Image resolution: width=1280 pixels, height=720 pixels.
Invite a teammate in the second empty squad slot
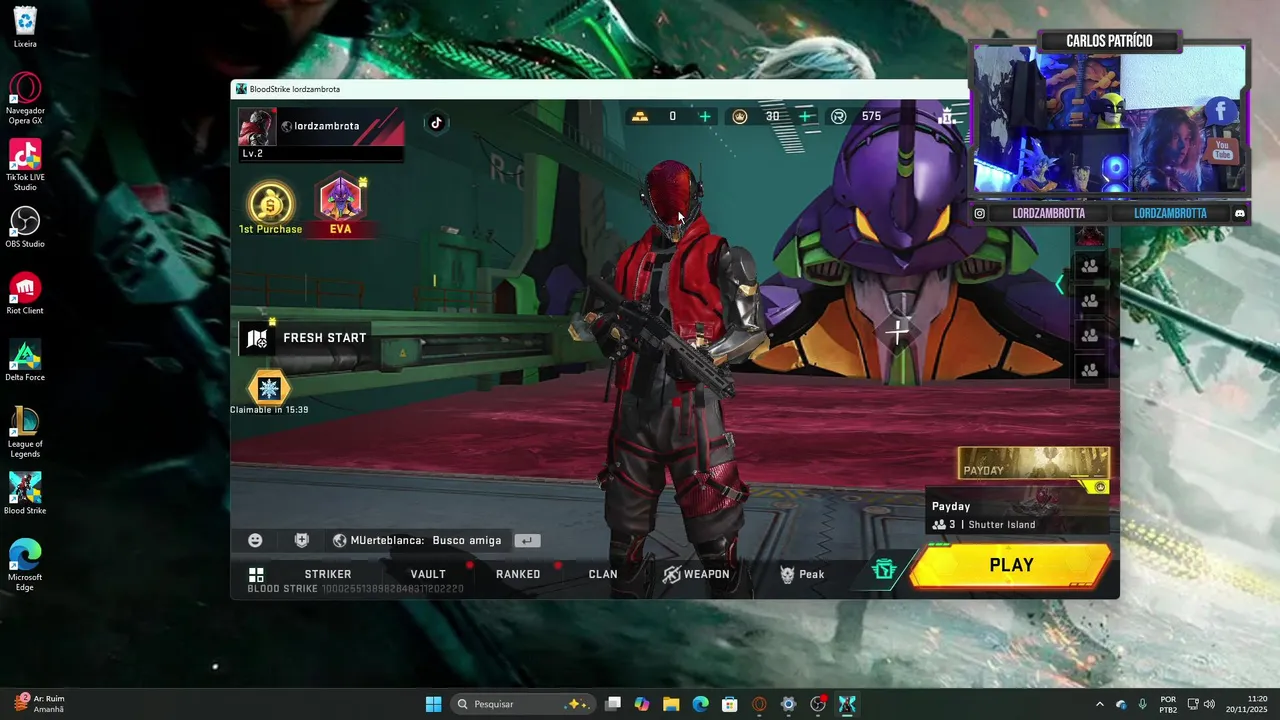[1090, 301]
